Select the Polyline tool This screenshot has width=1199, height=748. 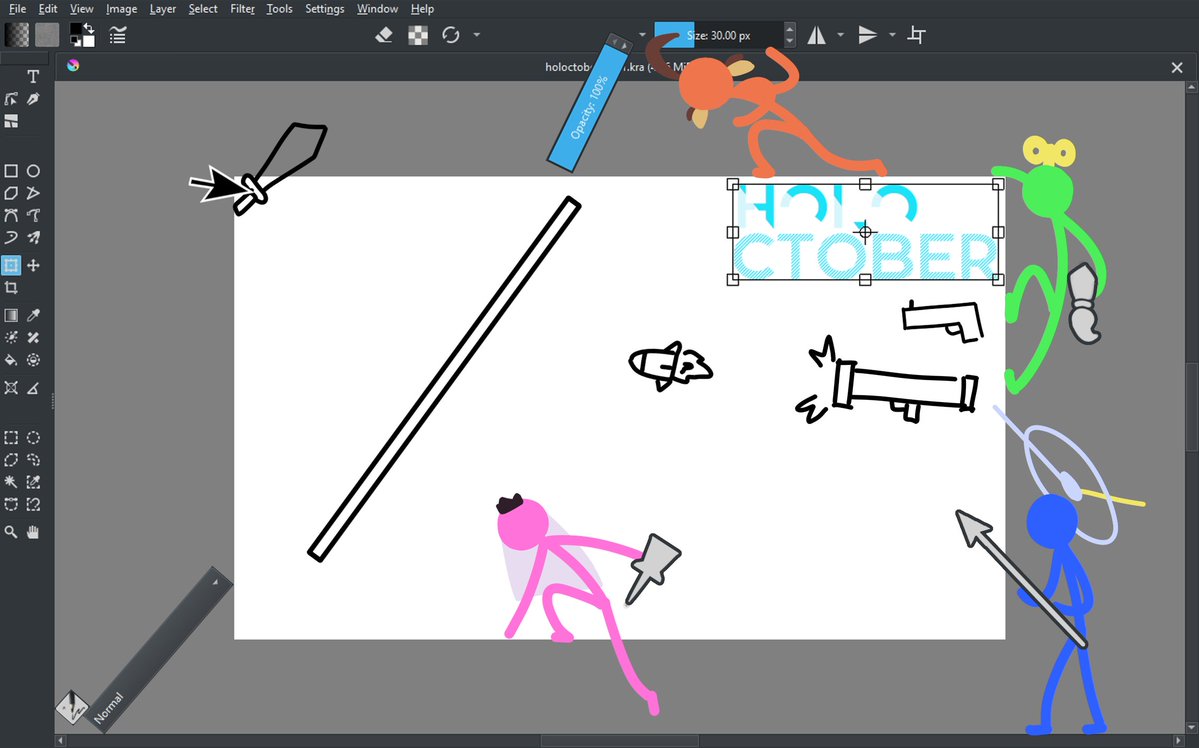33,193
